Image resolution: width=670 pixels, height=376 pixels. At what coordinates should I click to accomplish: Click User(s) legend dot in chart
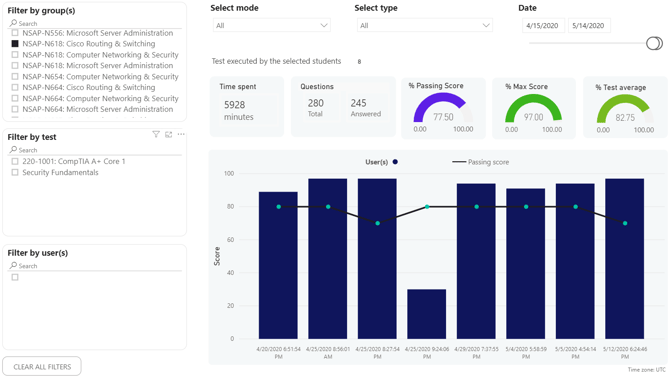pyautogui.click(x=395, y=162)
